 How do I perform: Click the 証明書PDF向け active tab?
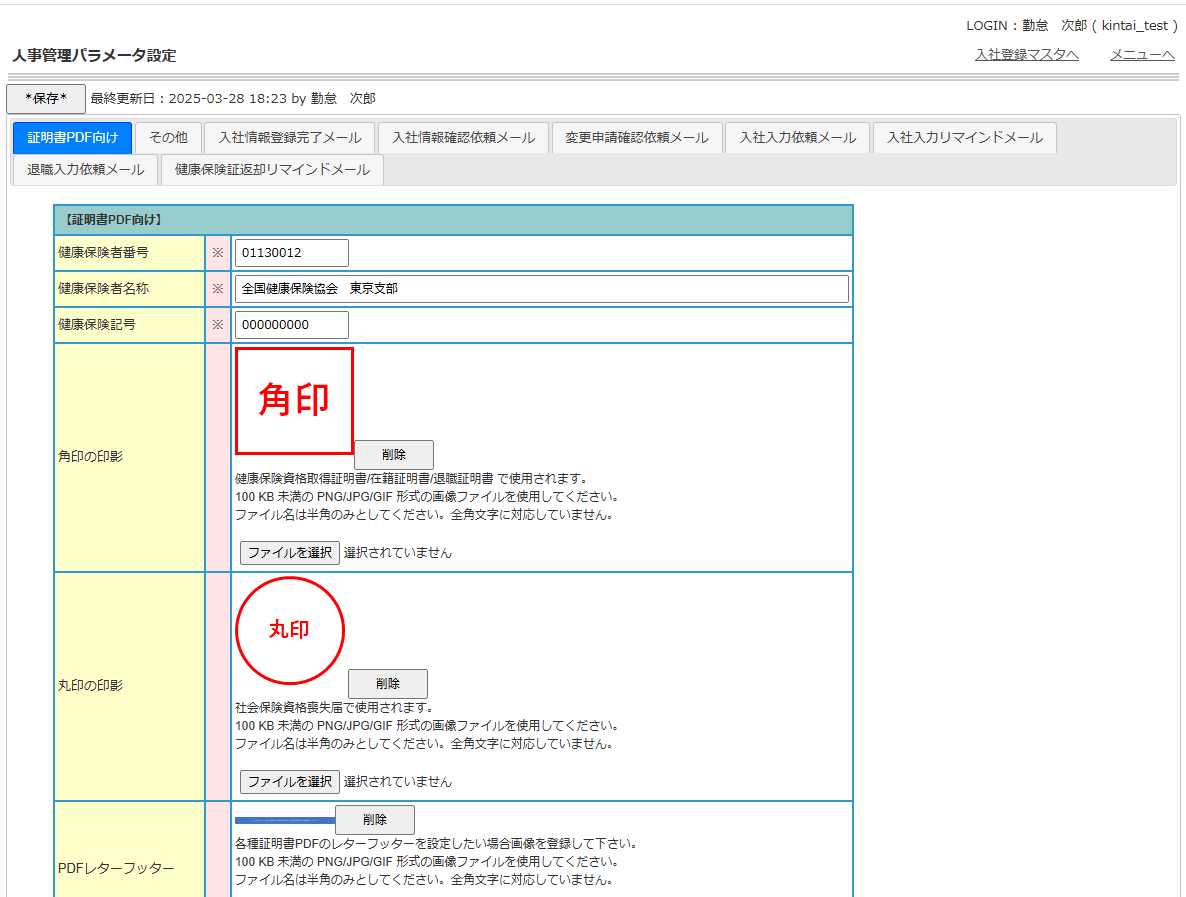pyautogui.click(x=73, y=138)
